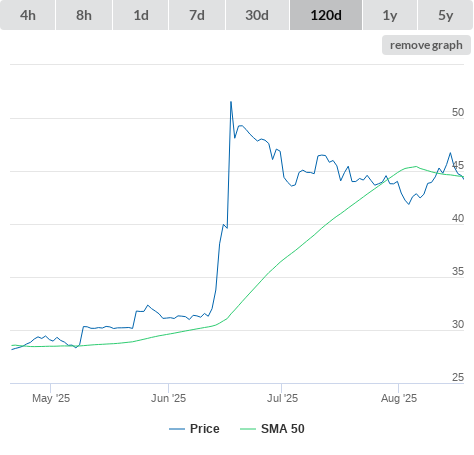The image size is (474, 455).
Task: Click the active 120d tab
Action: coord(326,15)
